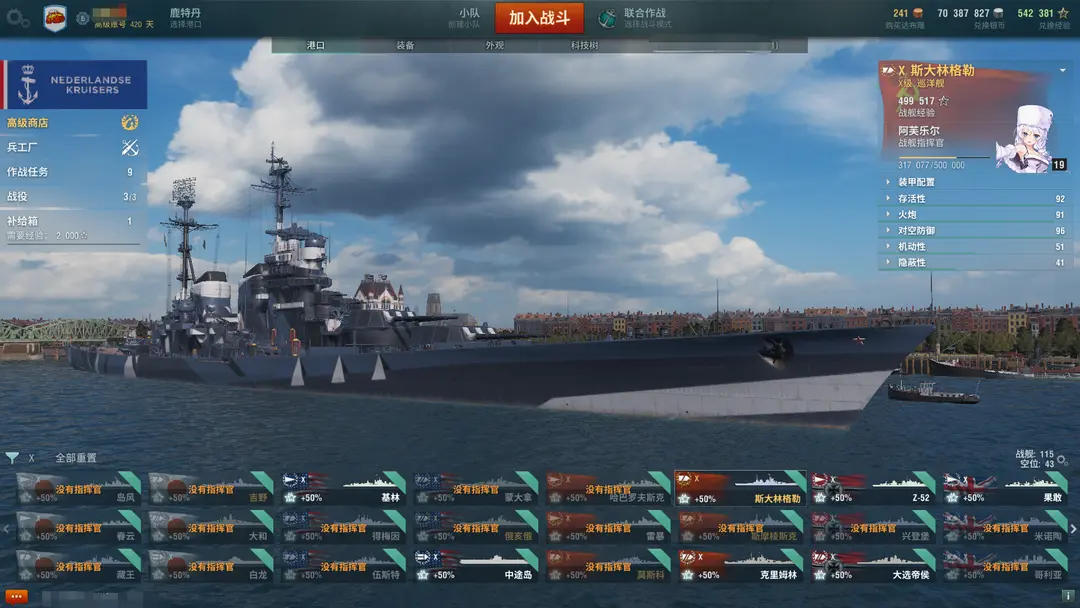Select the 中途岛 Midway ship card
The image size is (1080, 608).
pos(477,566)
